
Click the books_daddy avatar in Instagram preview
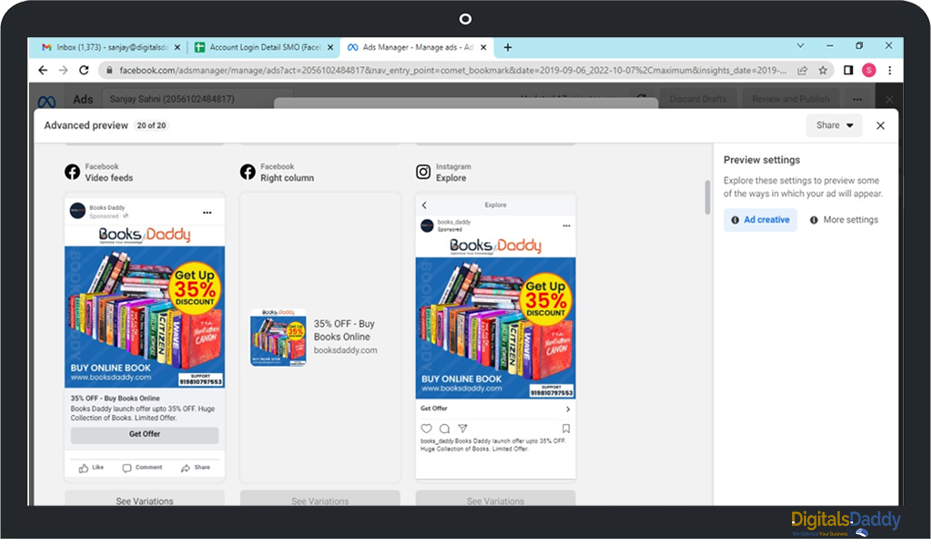click(427, 226)
